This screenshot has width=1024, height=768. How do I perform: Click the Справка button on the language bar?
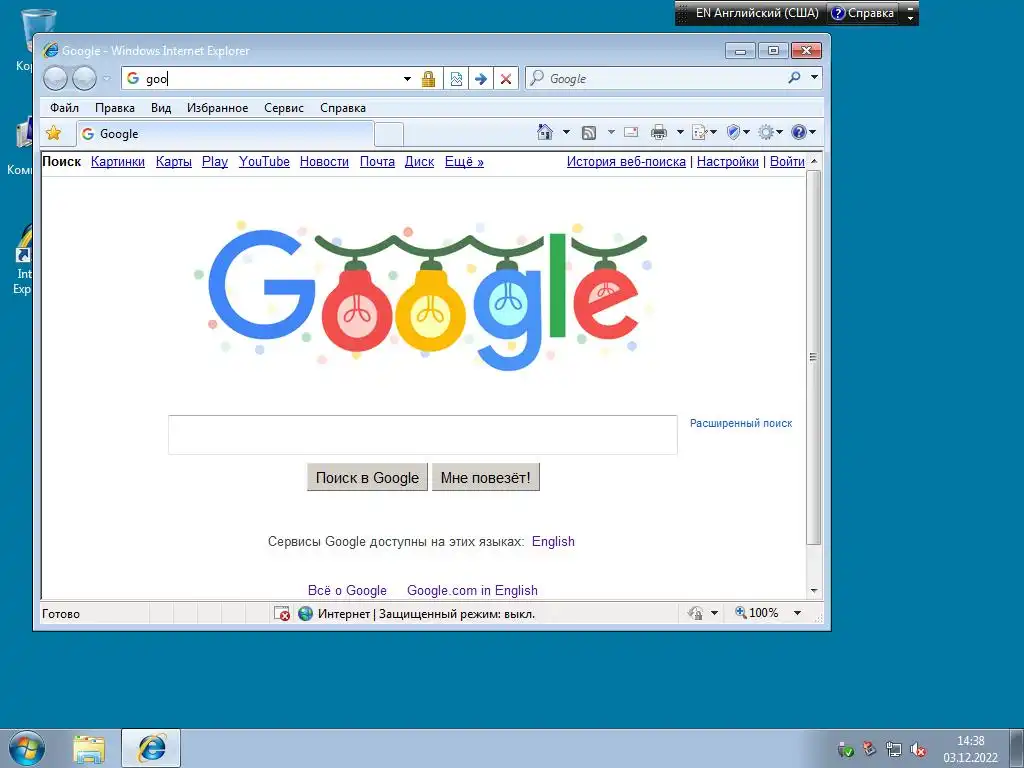pos(863,13)
